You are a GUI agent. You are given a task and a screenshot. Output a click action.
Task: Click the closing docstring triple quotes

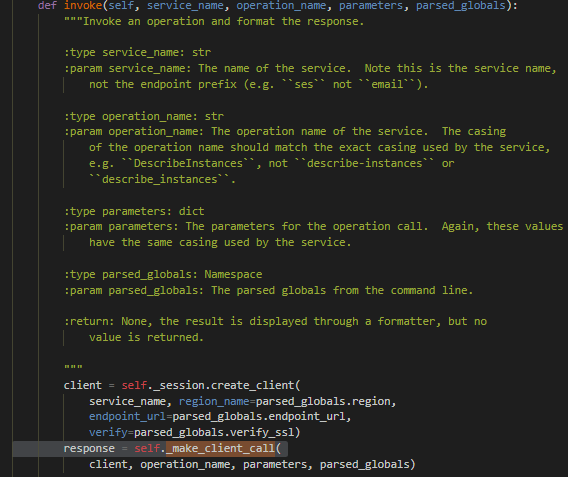coord(73,367)
